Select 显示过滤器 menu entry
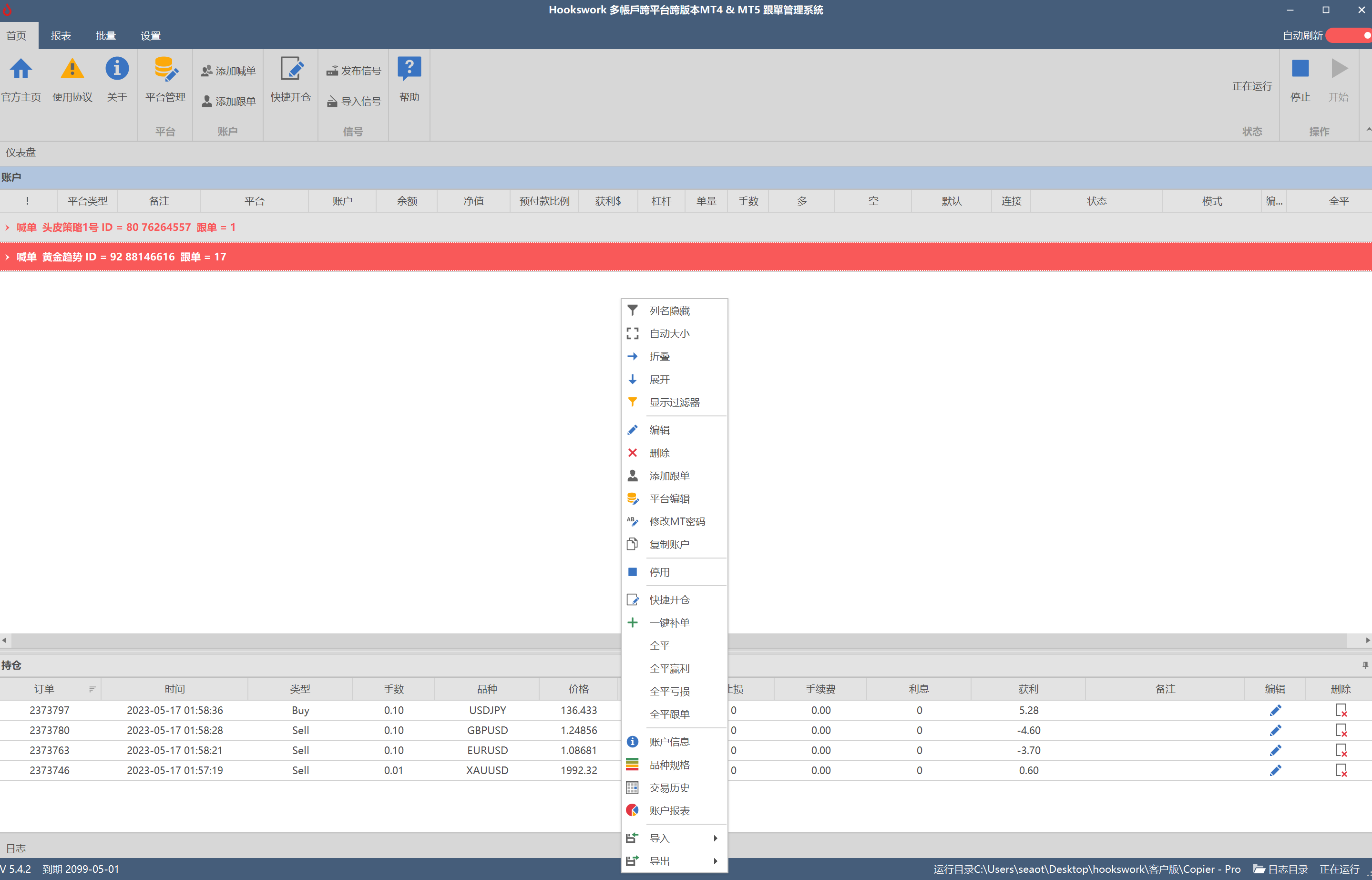1372x880 pixels. [x=674, y=402]
